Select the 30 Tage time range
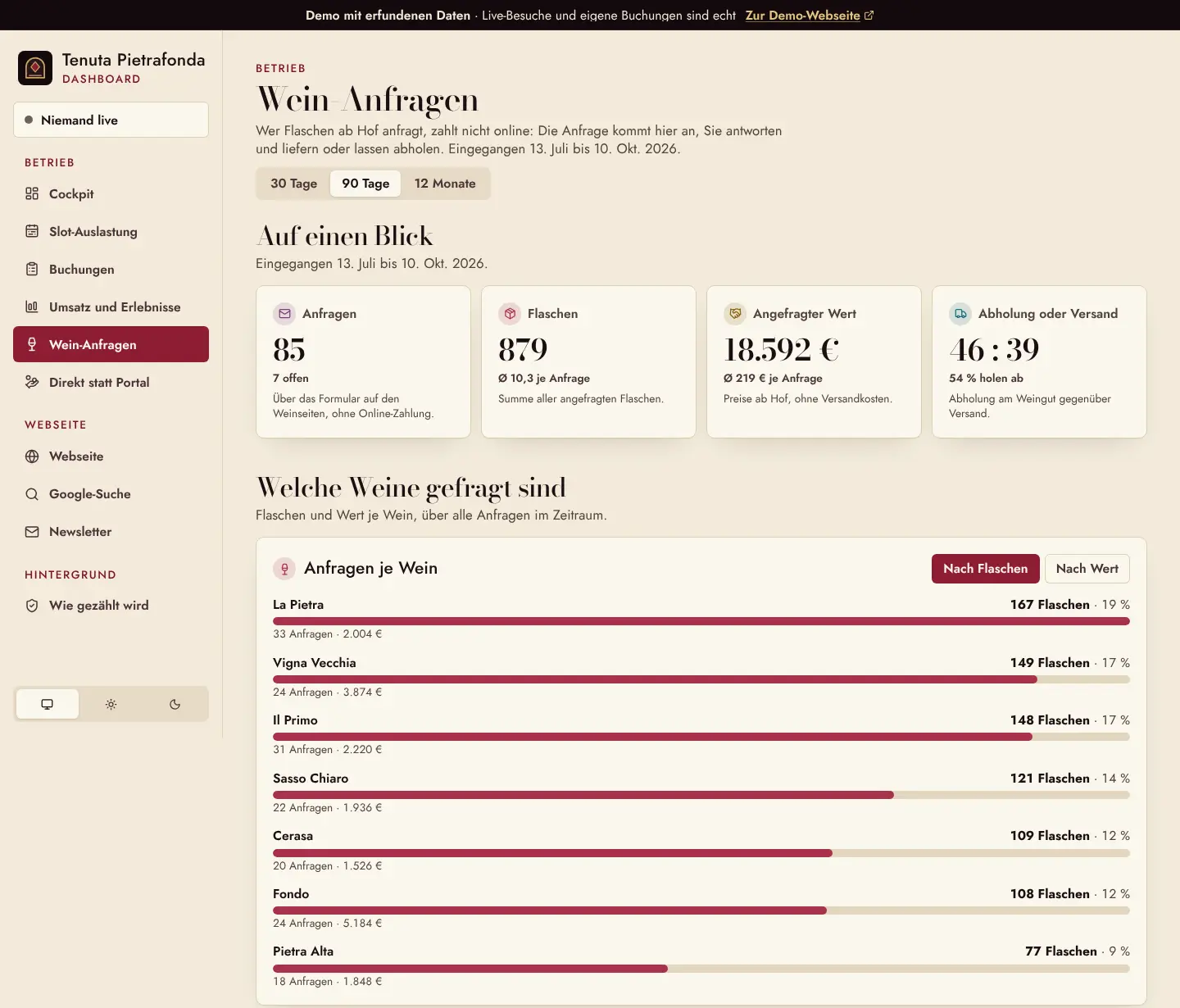The image size is (1180, 1008). [293, 184]
